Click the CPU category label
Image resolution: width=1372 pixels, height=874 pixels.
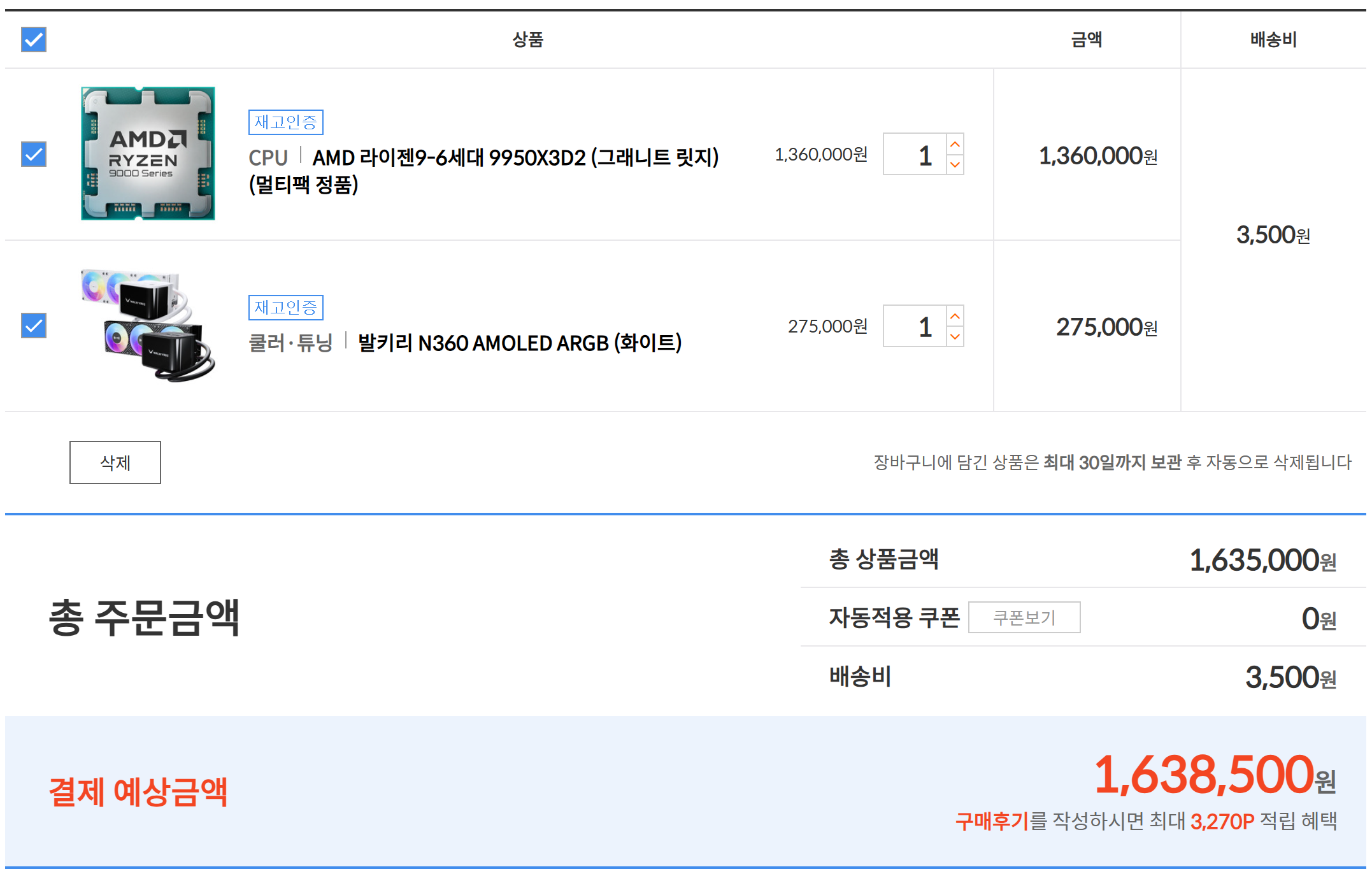[x=268, y=157]
